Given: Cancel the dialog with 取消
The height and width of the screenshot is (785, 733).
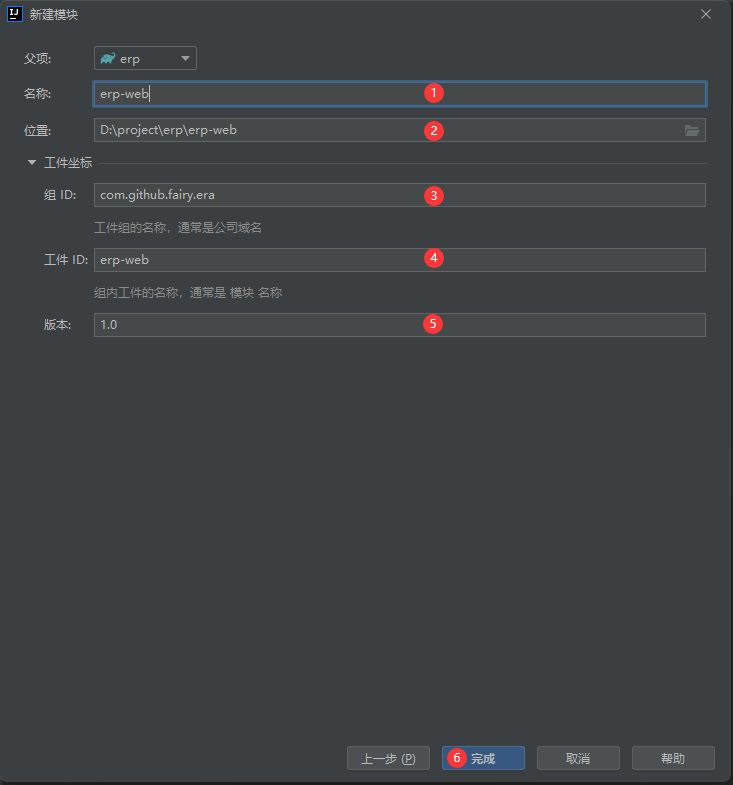Looking at the screenshot, I should [578, 758].
